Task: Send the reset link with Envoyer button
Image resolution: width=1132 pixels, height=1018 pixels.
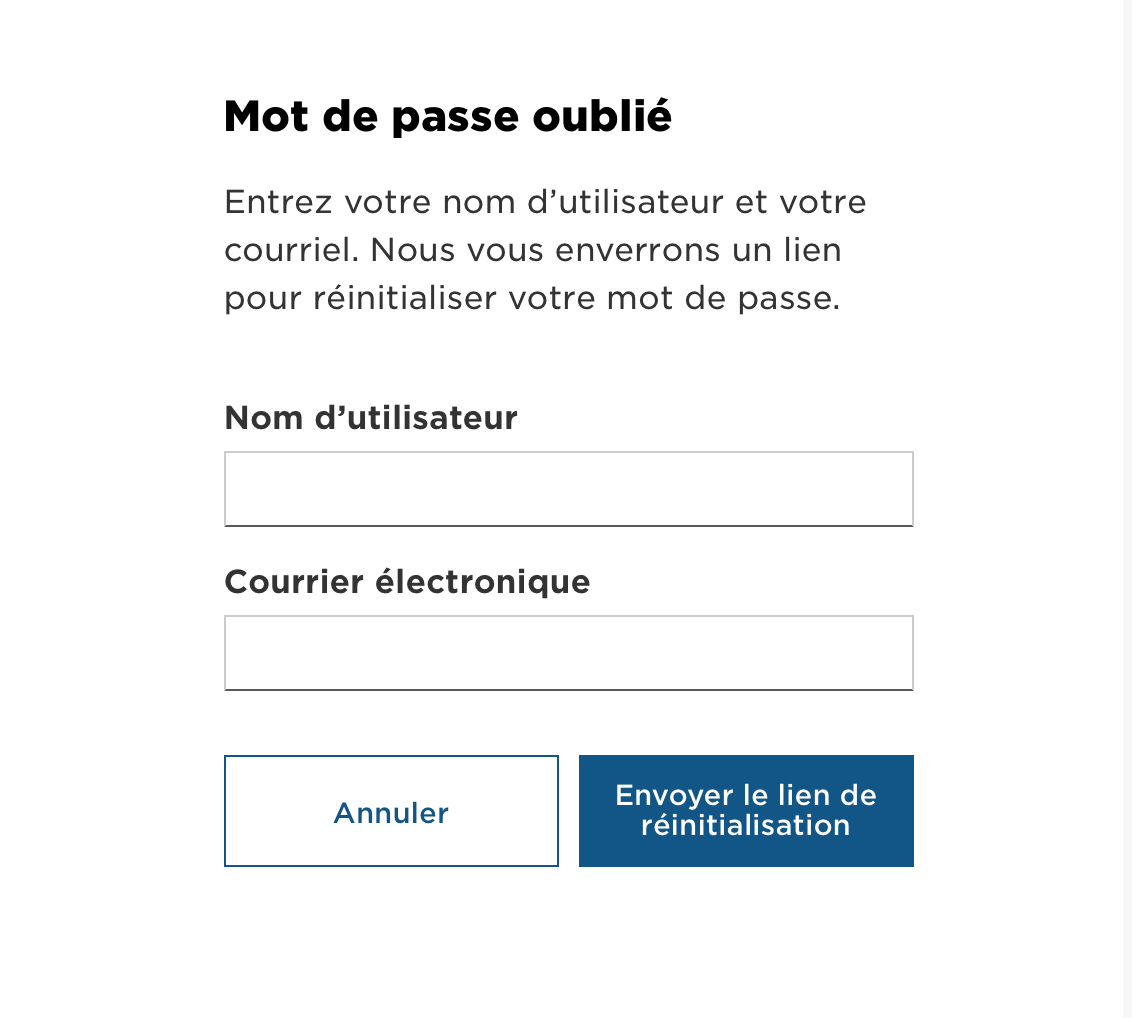Action: coord(746,811)
